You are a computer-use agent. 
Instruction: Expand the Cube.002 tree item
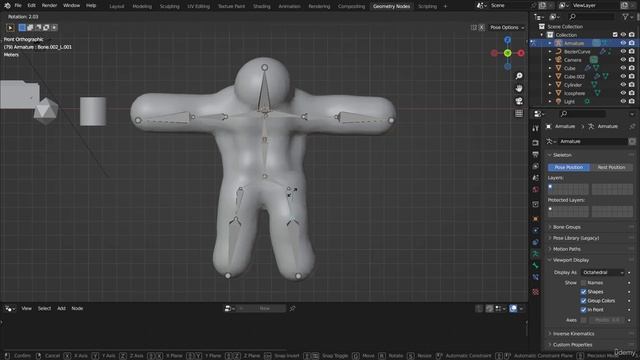[x=550, y=76]
